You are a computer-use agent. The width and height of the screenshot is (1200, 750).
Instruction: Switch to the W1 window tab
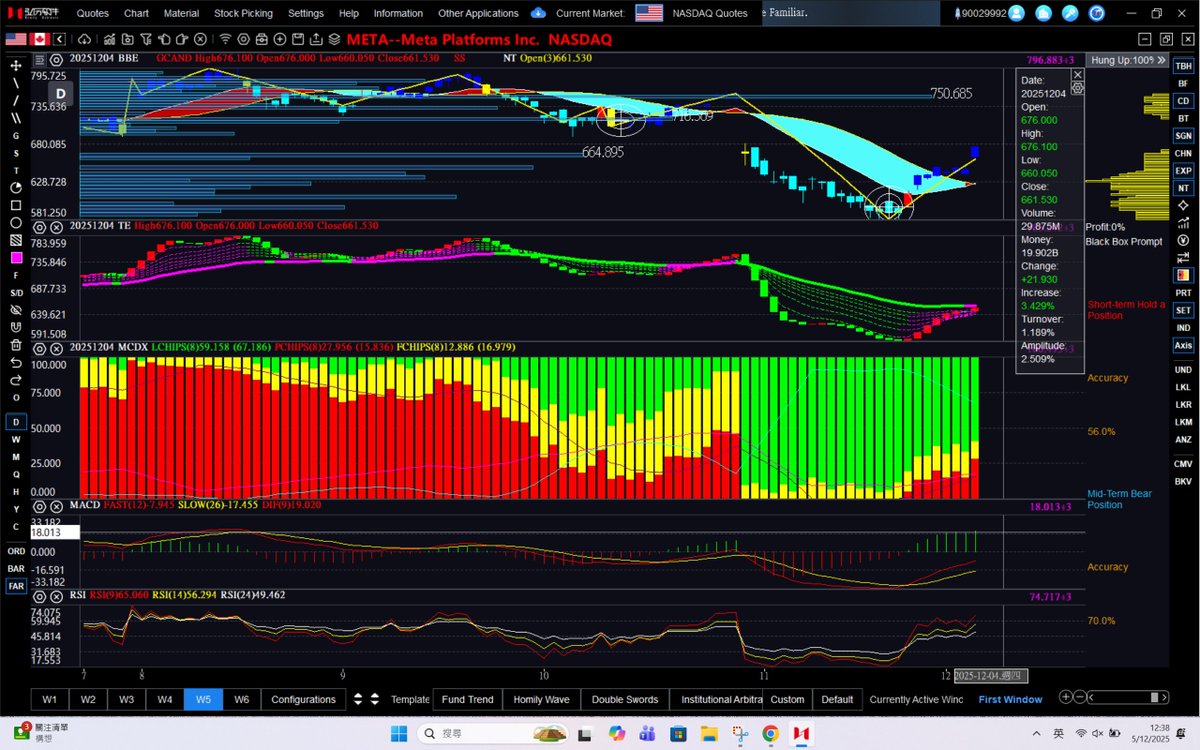49,699
